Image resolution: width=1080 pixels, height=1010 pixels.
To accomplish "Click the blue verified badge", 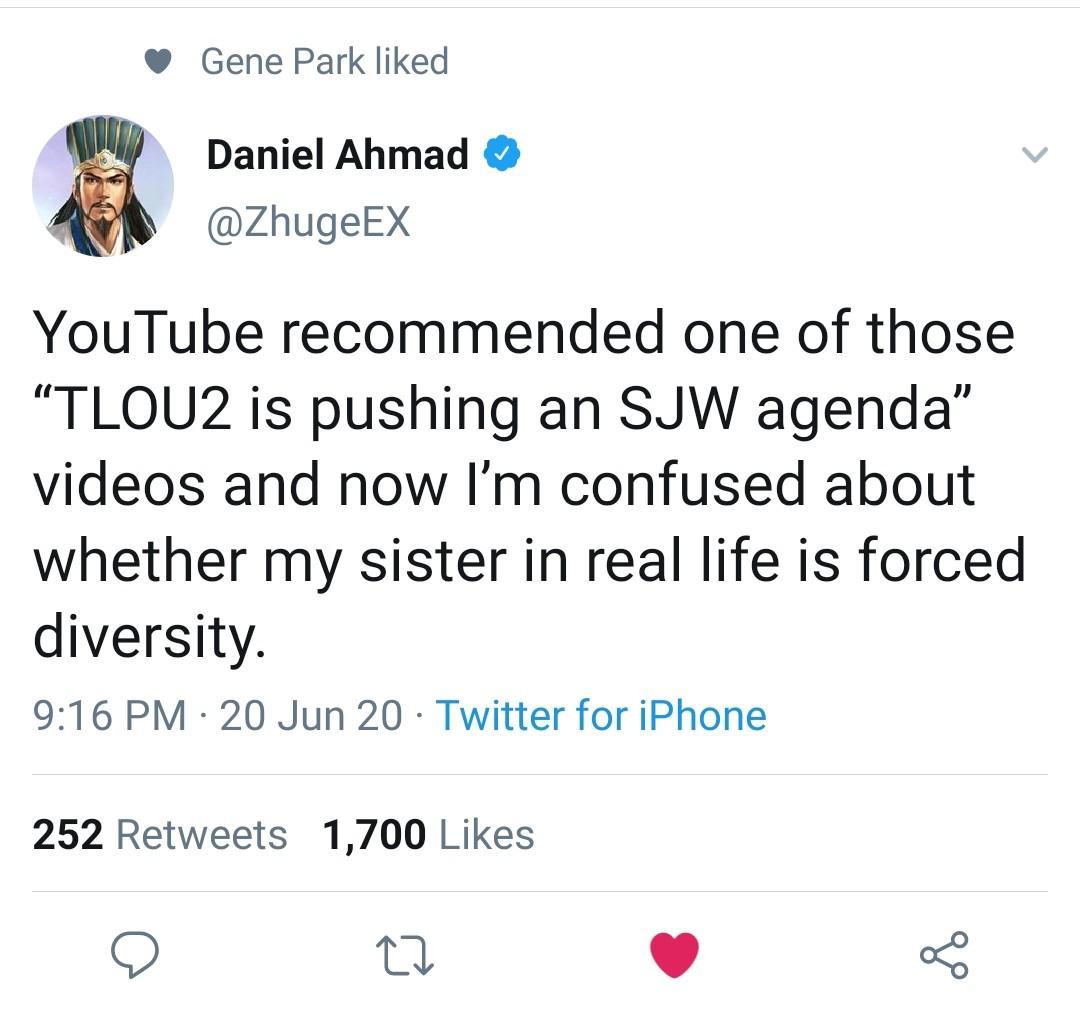I will point(500,154).
